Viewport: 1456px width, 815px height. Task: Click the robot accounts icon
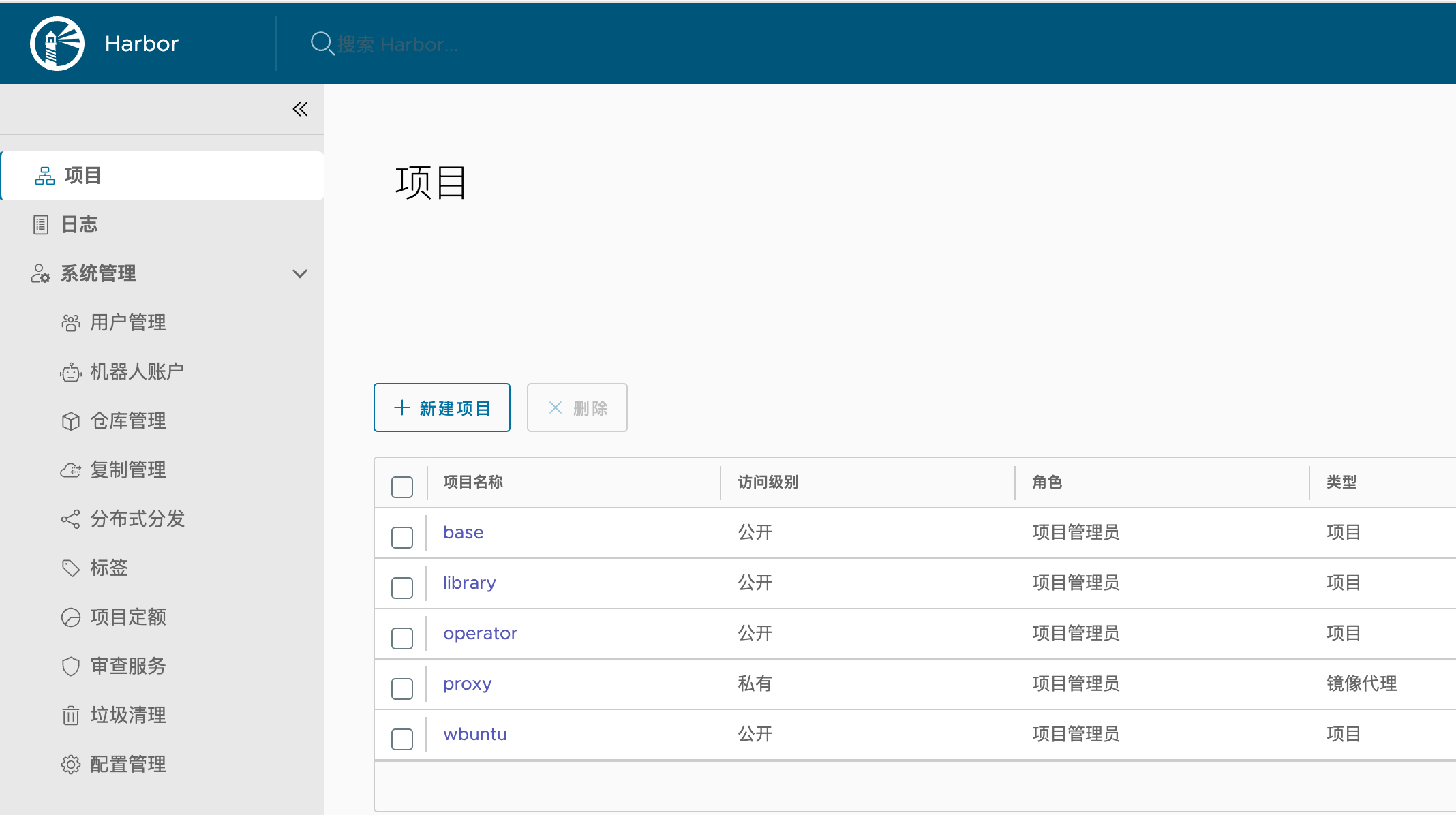pos(71,372)
